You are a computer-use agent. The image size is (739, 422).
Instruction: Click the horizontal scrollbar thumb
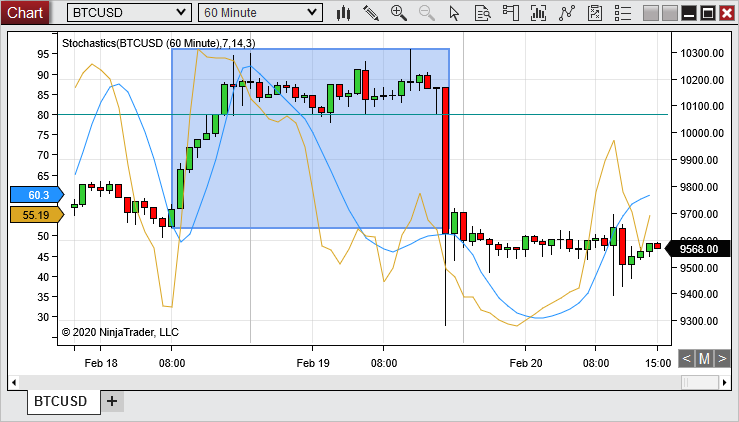tap(700, 381)
